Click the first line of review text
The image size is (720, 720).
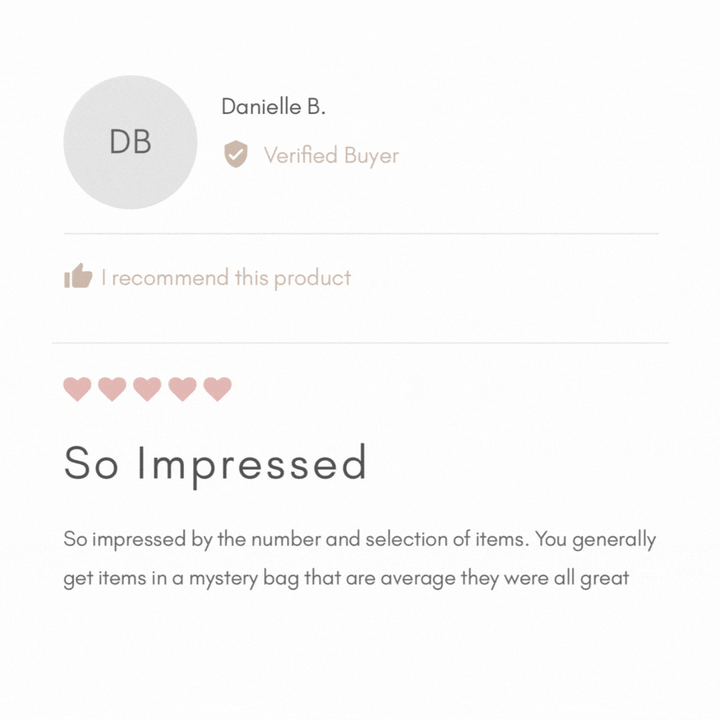click(359, 539)
